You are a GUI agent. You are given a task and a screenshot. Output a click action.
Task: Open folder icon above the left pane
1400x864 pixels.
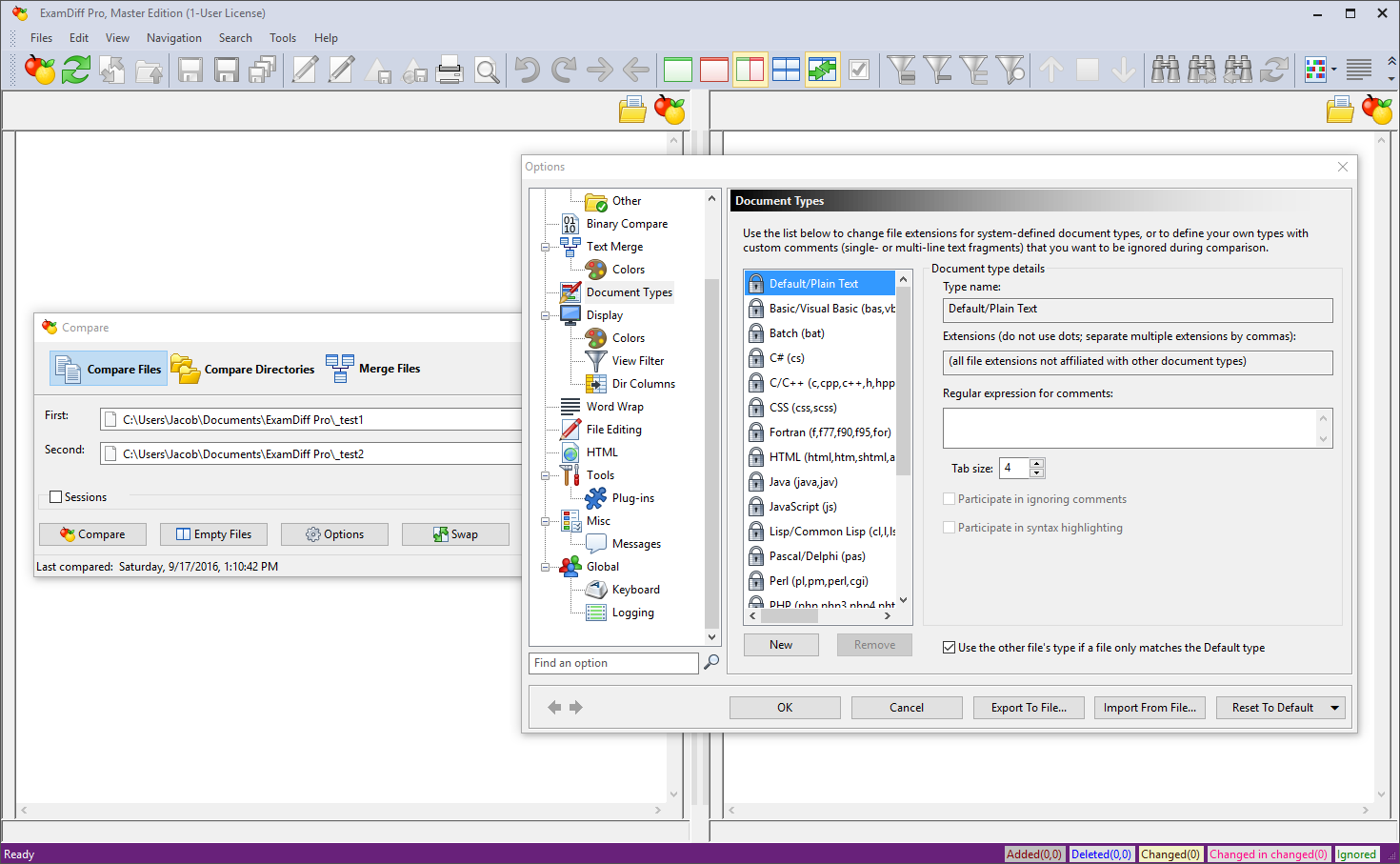click(632, 111)
